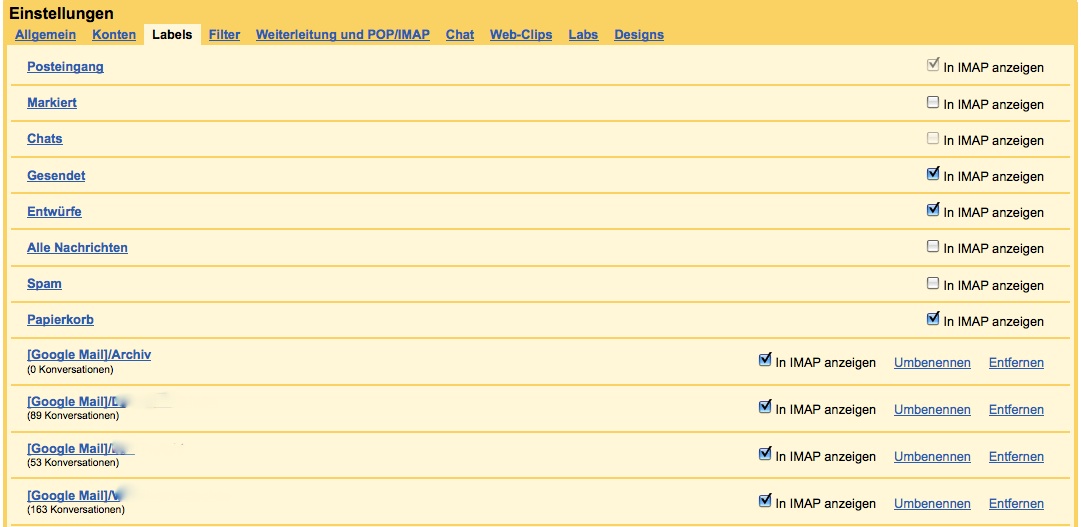Open the Papierkorb label link
The width and height of the screenshot is (1081, 527).
pos(60,320)
